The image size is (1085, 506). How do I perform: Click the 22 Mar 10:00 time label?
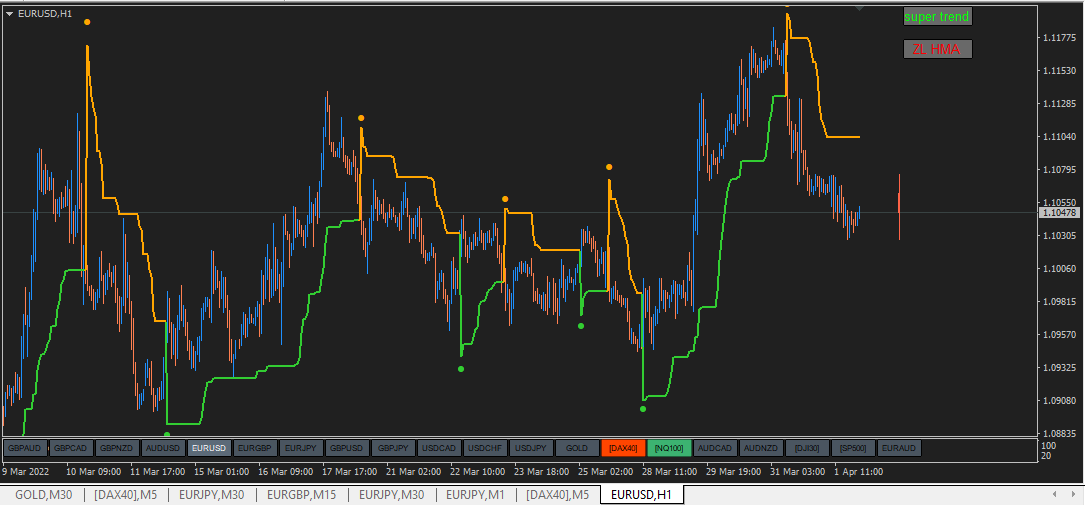[x=475, y=472]
